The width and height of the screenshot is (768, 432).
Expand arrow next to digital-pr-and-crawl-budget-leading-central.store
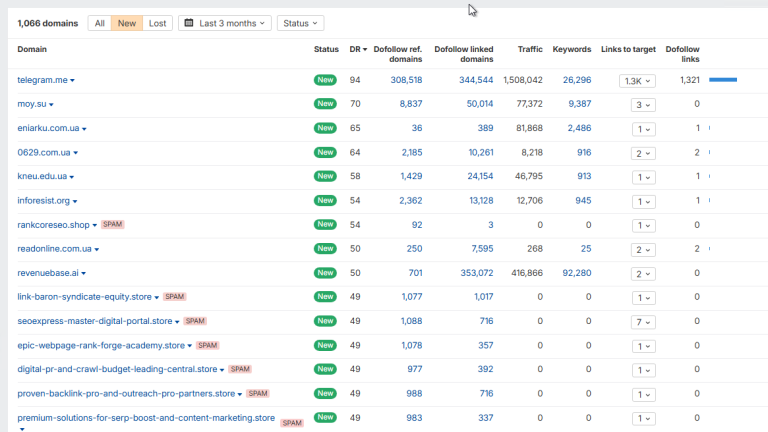point(222,370)
